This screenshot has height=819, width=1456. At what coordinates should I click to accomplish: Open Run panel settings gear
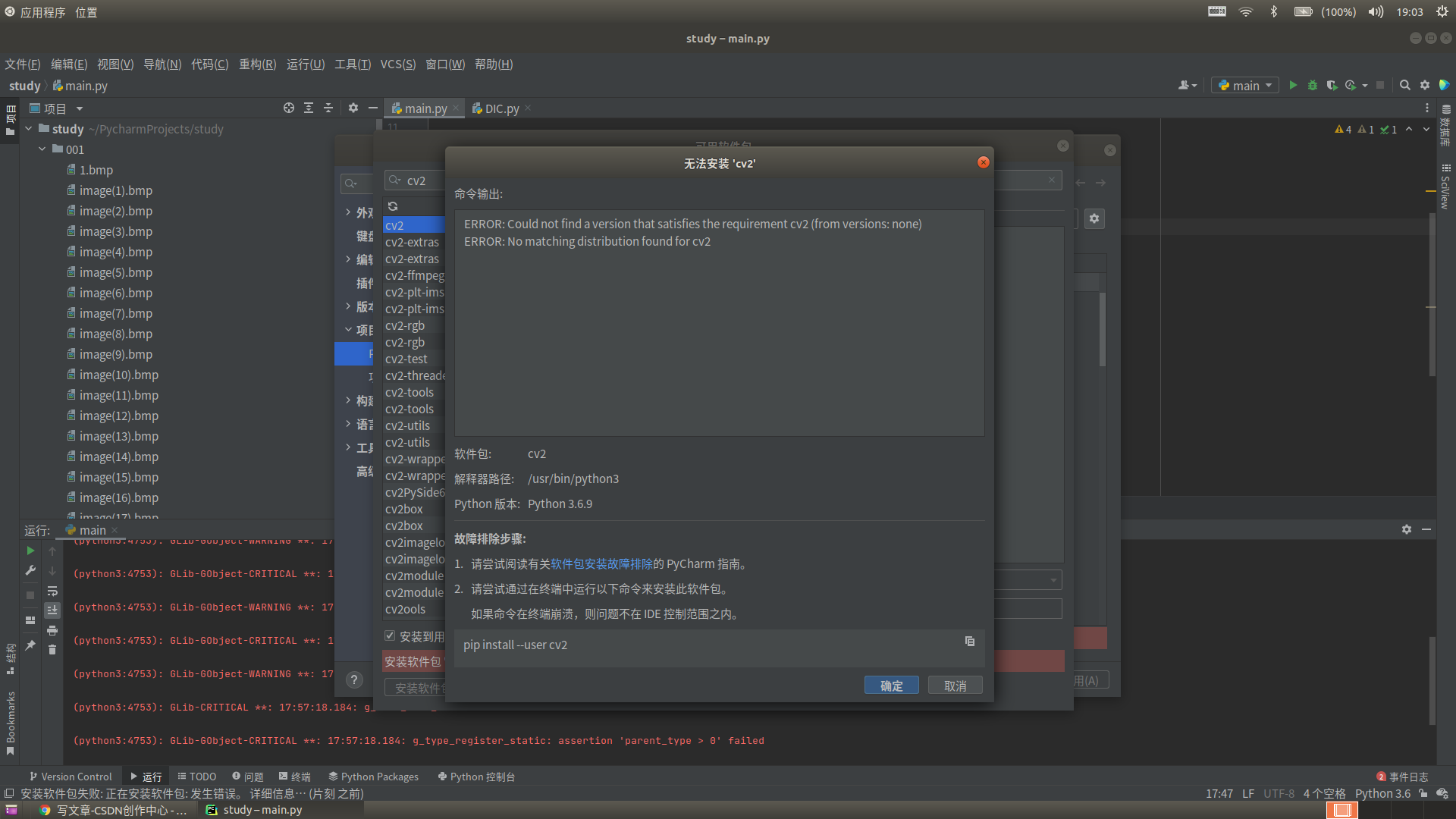[1406, 529]
